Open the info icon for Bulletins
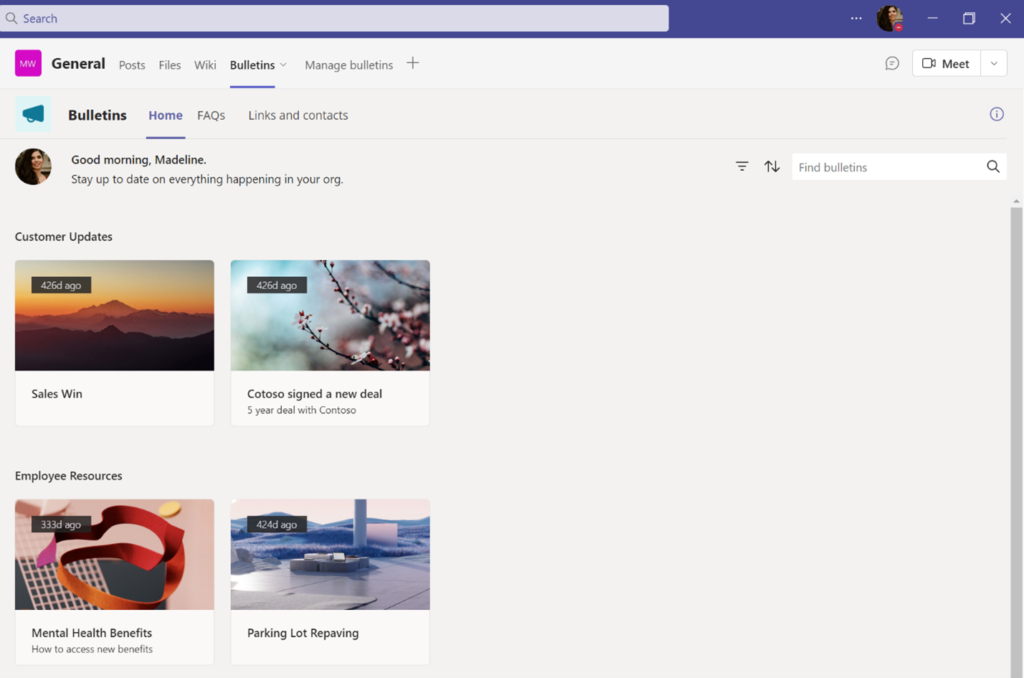 click(x=997, y=114)
